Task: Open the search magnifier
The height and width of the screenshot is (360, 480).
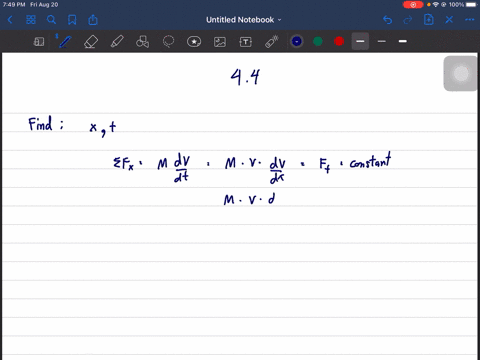Action: (51, 20)
